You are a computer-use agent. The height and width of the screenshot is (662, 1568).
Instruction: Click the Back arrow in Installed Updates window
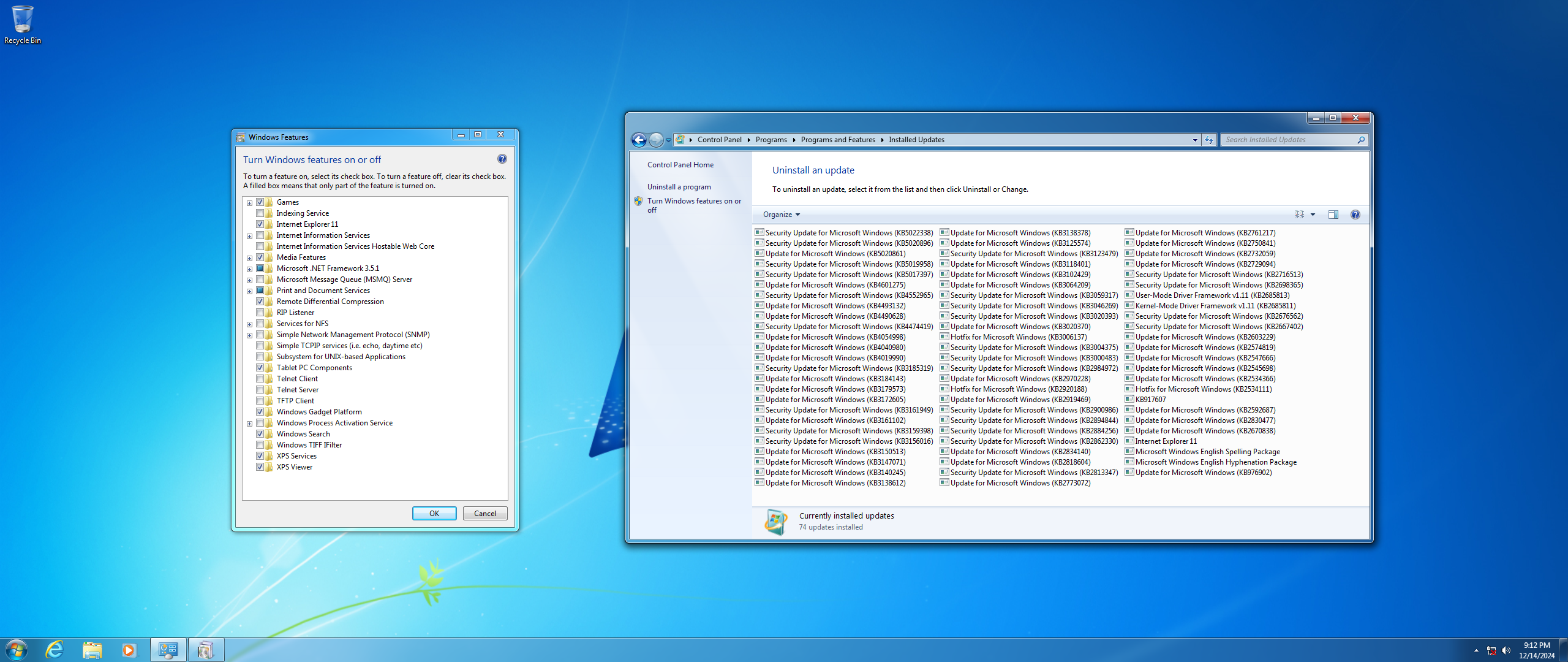coord(639,140)
